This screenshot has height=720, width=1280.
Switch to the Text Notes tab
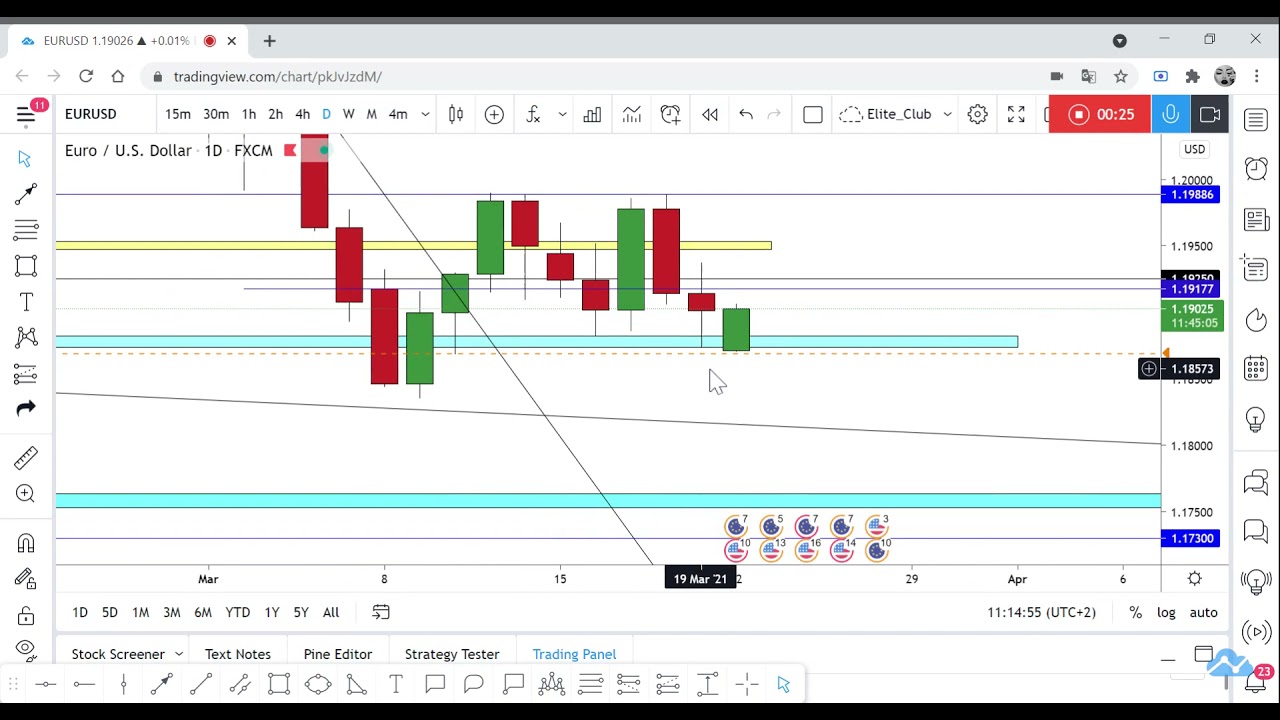pos(238,654)
